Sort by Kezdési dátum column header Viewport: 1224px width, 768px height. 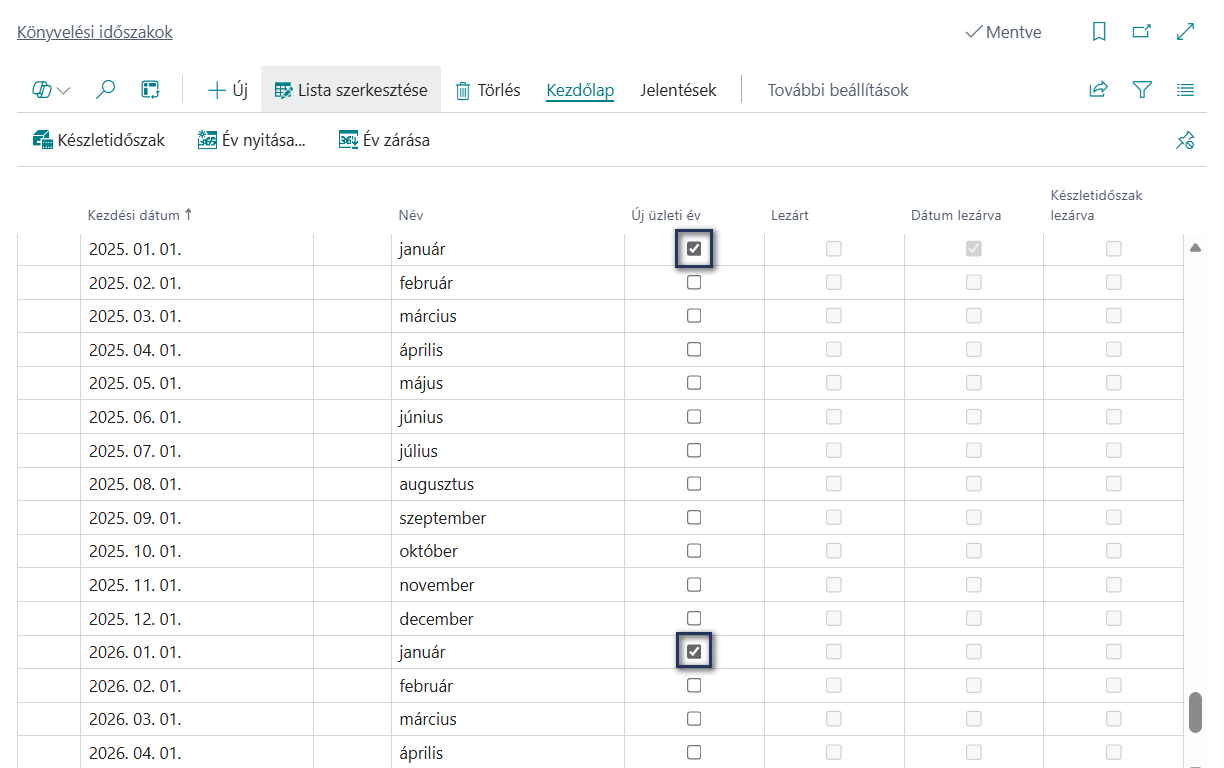(x=140, y=215)
